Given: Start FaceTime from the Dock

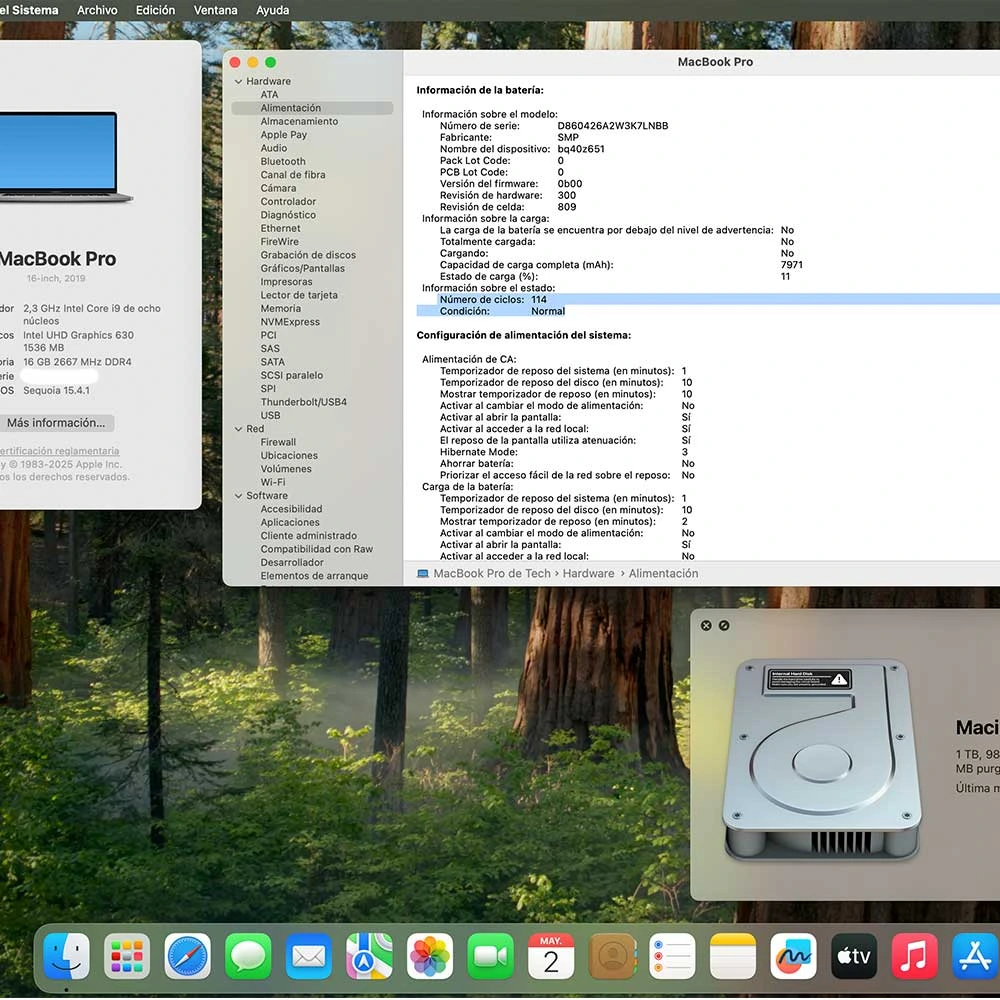Looking at the screenshot, I should tap(490, 956).
